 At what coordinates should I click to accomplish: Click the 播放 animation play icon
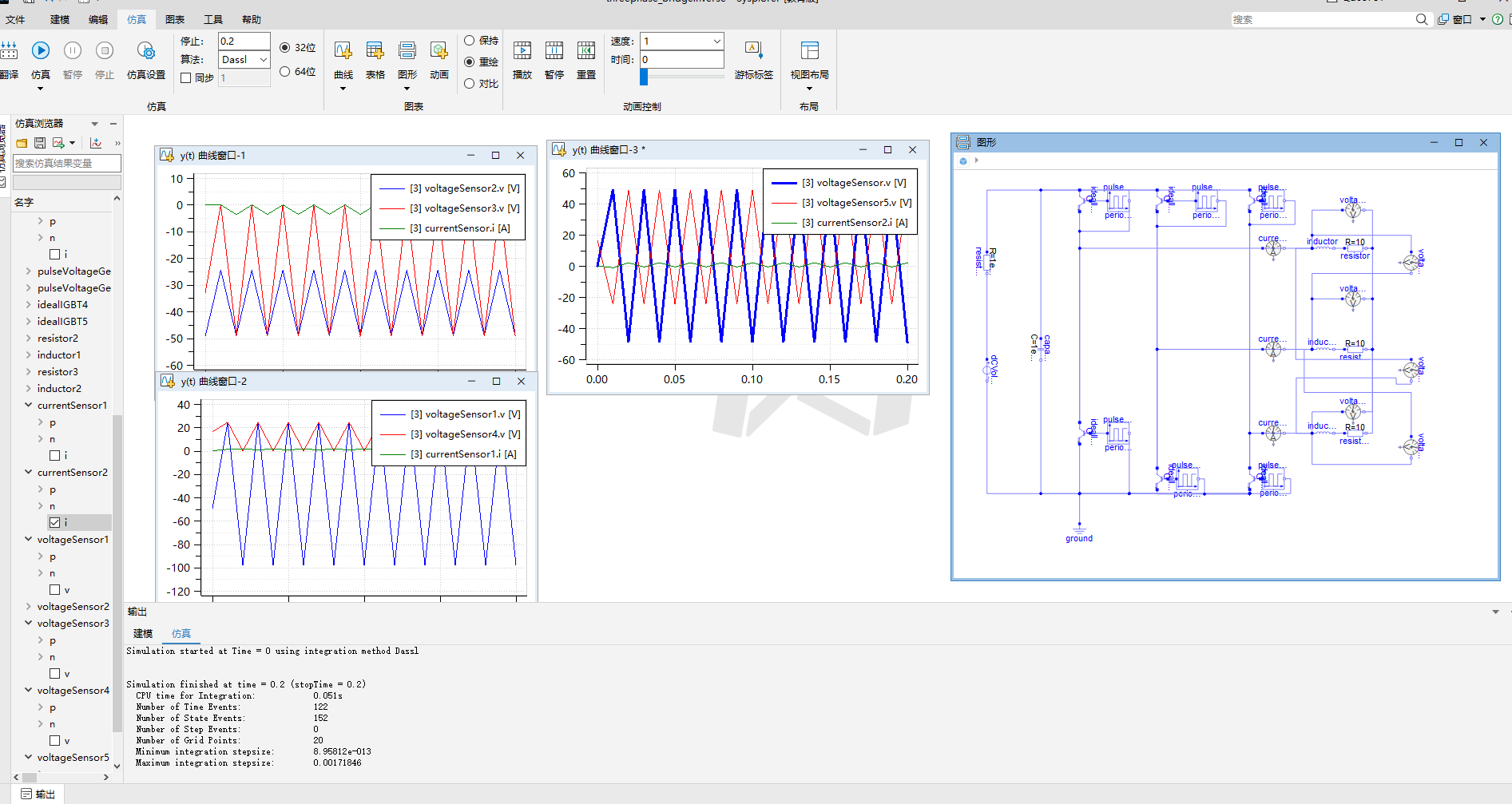point(522,51)
